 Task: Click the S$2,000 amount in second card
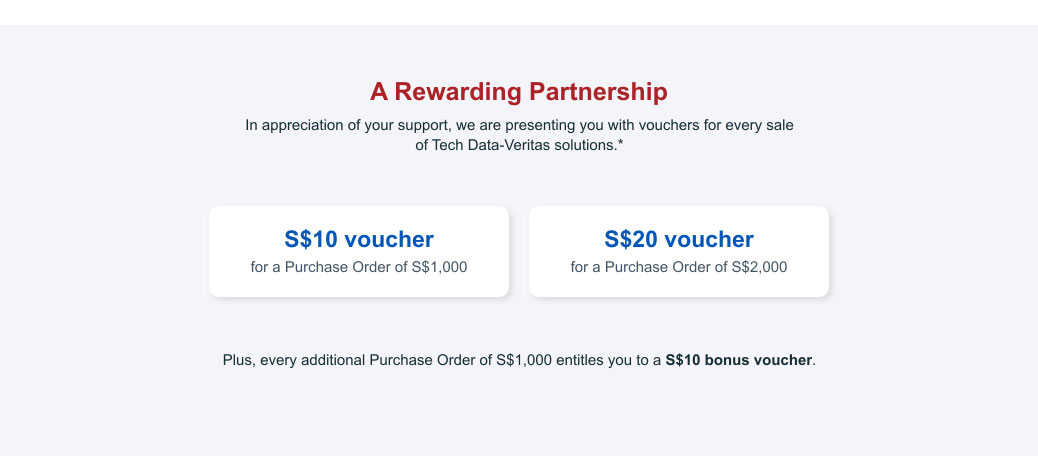coord(759,267)
